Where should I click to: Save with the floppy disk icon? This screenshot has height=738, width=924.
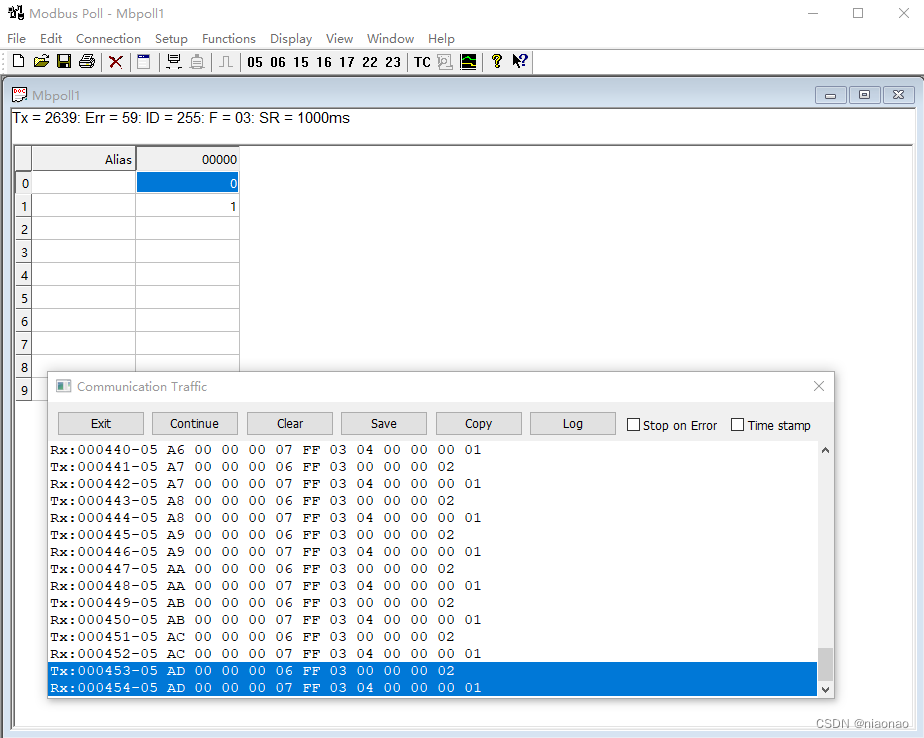pyautogui.click(x=64, y=61)
